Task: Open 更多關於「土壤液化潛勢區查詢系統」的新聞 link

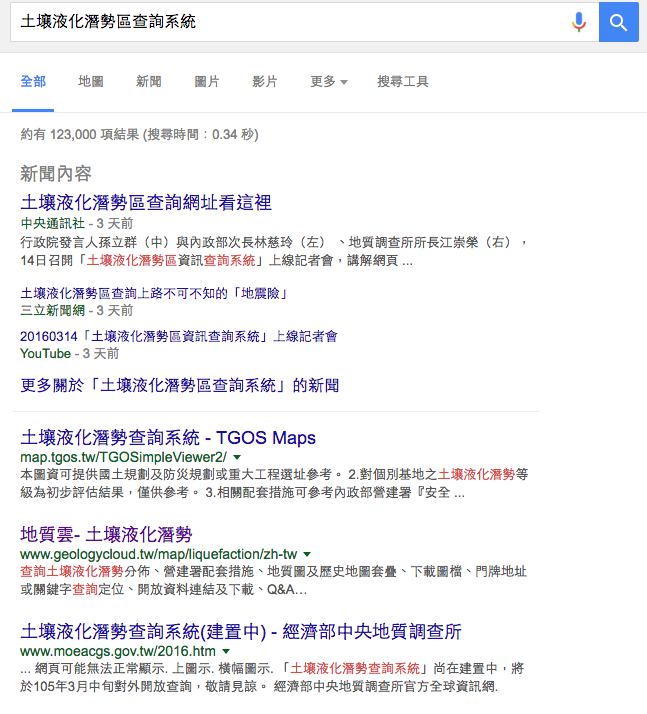Action: (x=180, y=386)
